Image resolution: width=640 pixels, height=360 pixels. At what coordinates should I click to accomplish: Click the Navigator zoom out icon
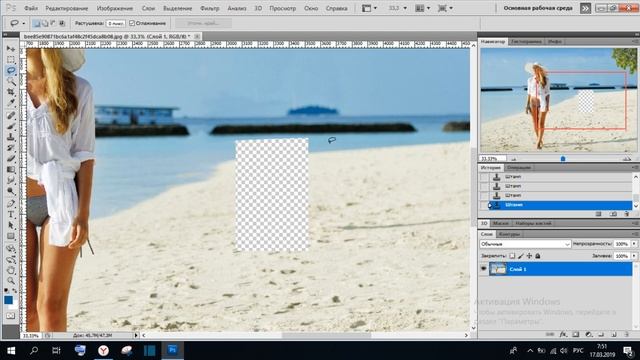pos(513,159)
